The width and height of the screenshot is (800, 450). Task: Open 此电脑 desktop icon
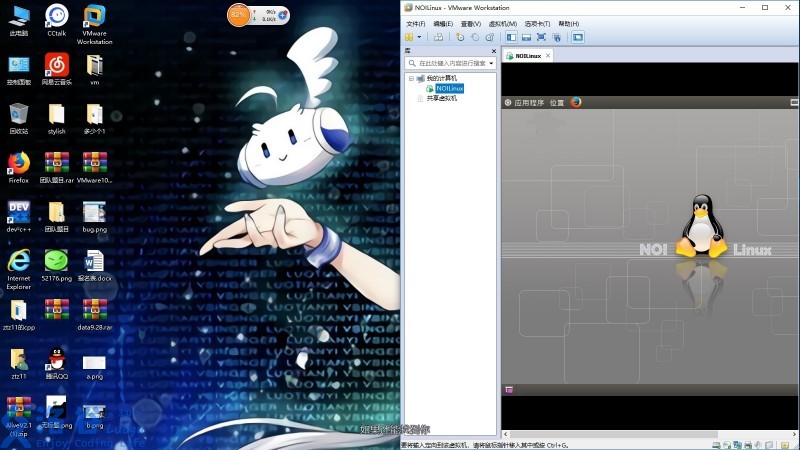[19, 21]
